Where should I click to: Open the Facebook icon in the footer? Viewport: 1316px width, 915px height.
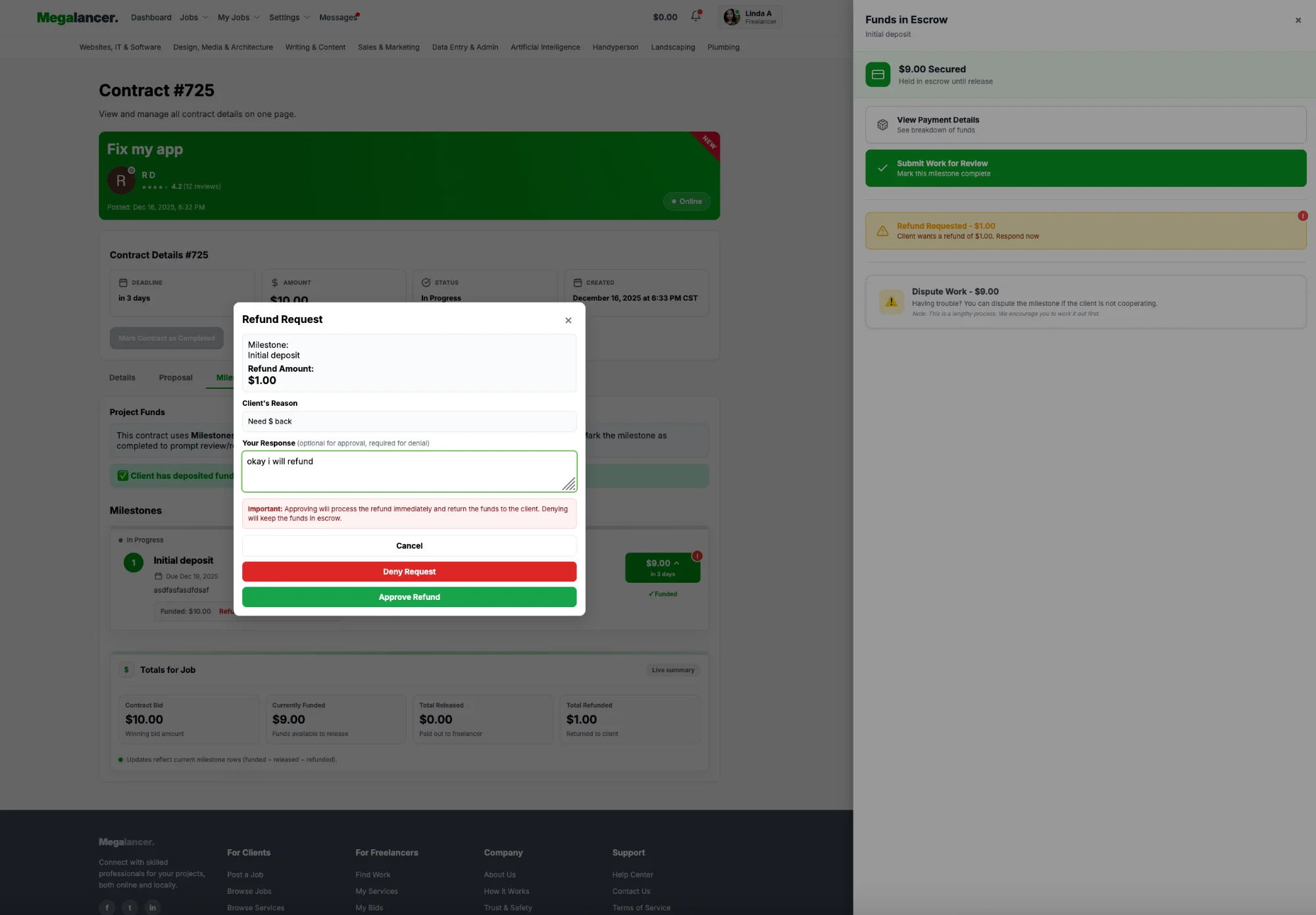(107, 906)
